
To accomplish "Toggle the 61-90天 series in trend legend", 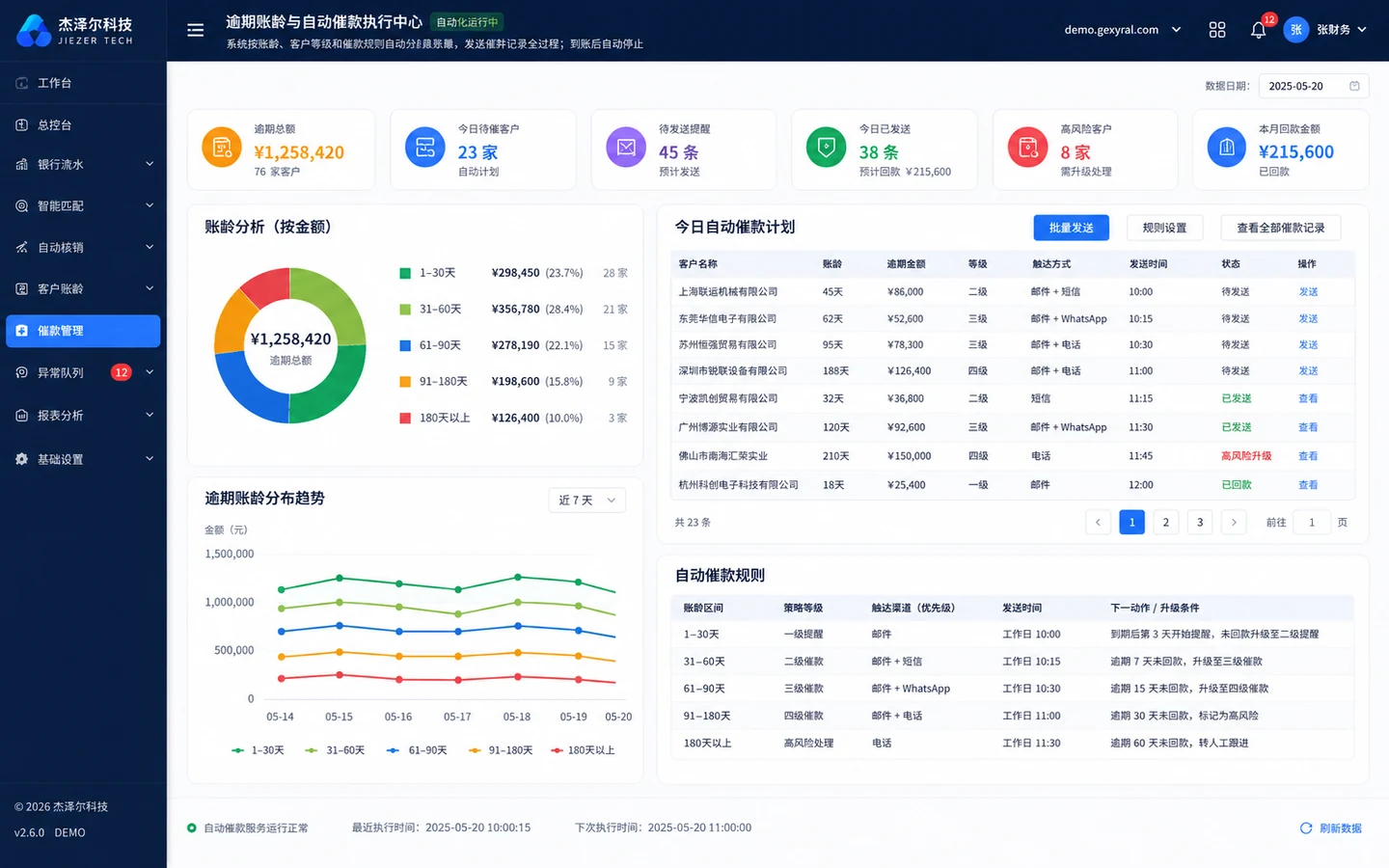I will (x=417, y=750).
